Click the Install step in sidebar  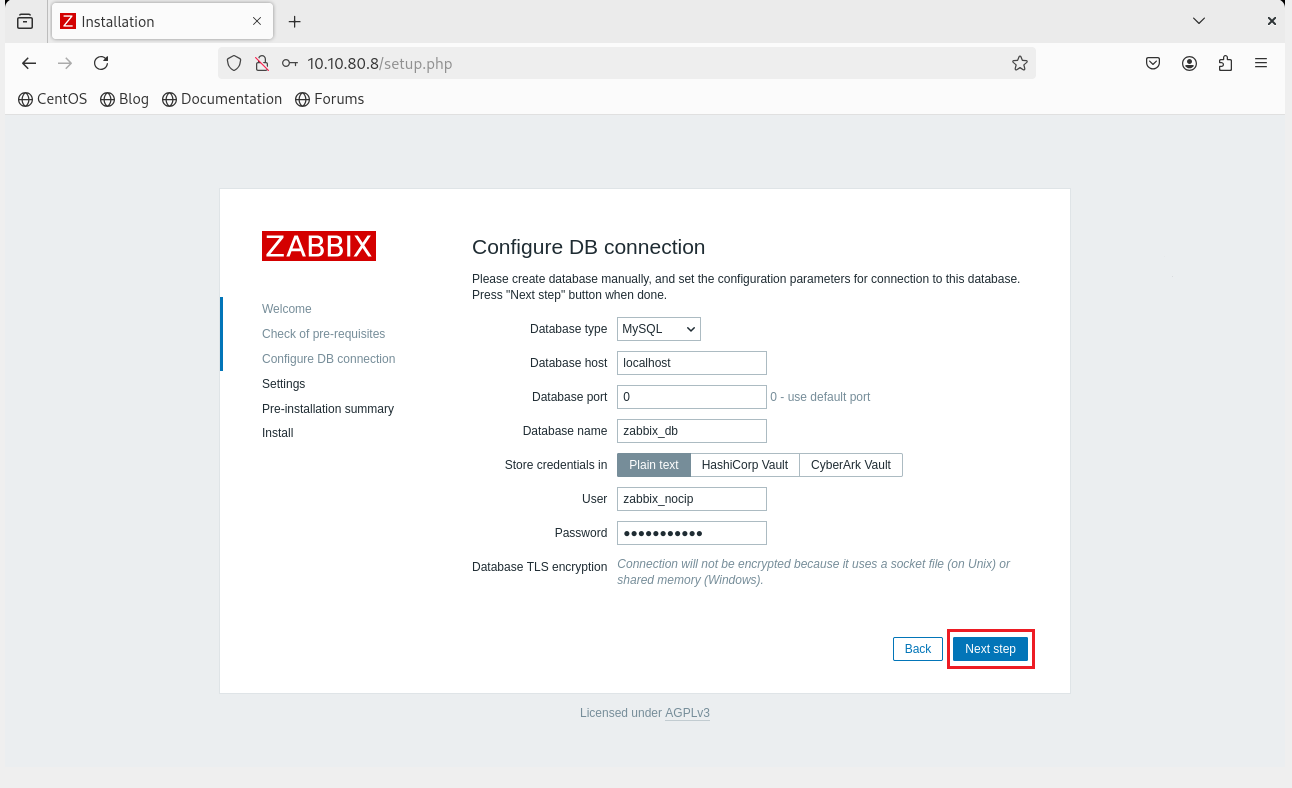click(x=278, y=433)
